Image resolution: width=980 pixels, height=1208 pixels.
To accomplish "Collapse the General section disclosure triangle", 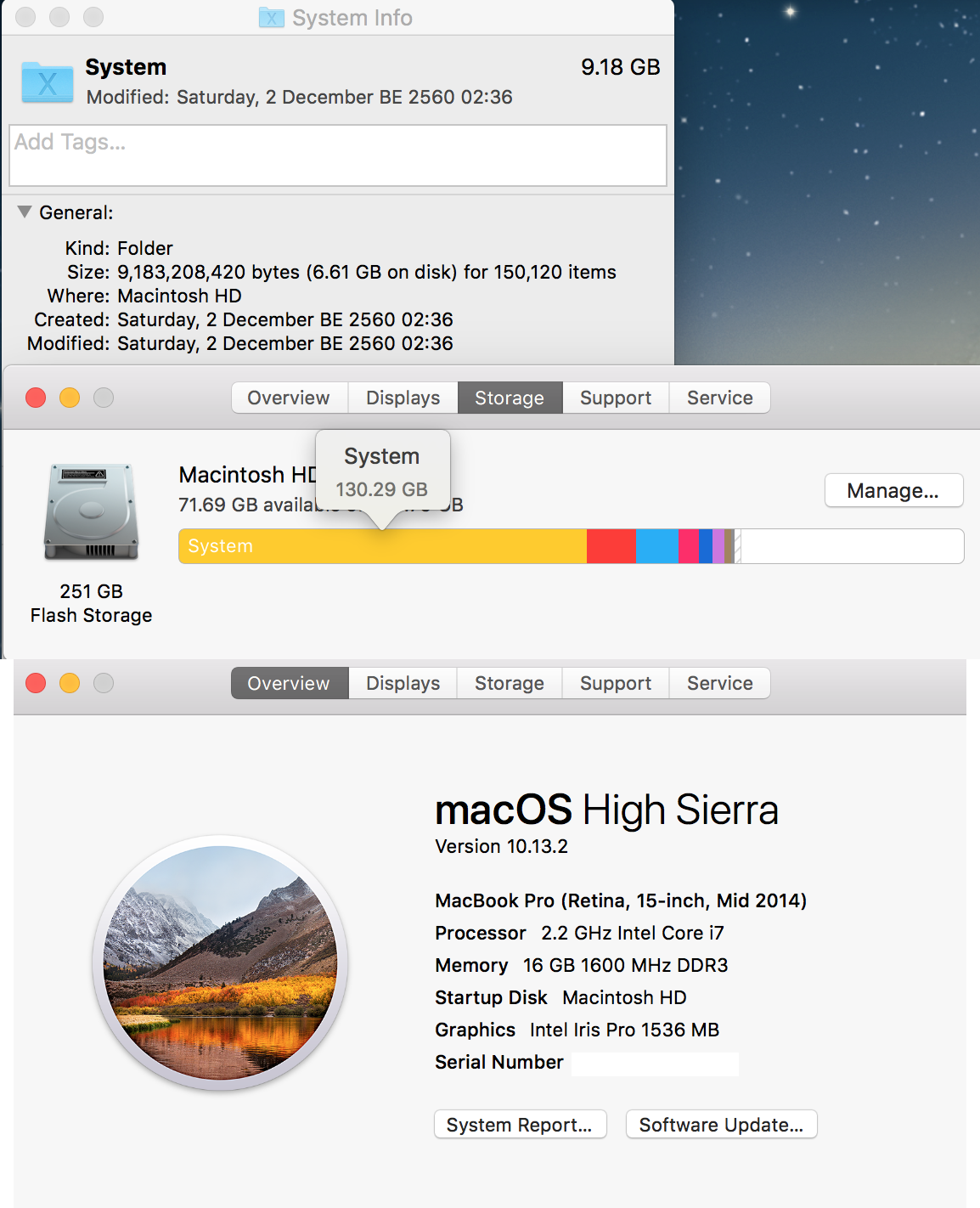I will coord(25,212).
